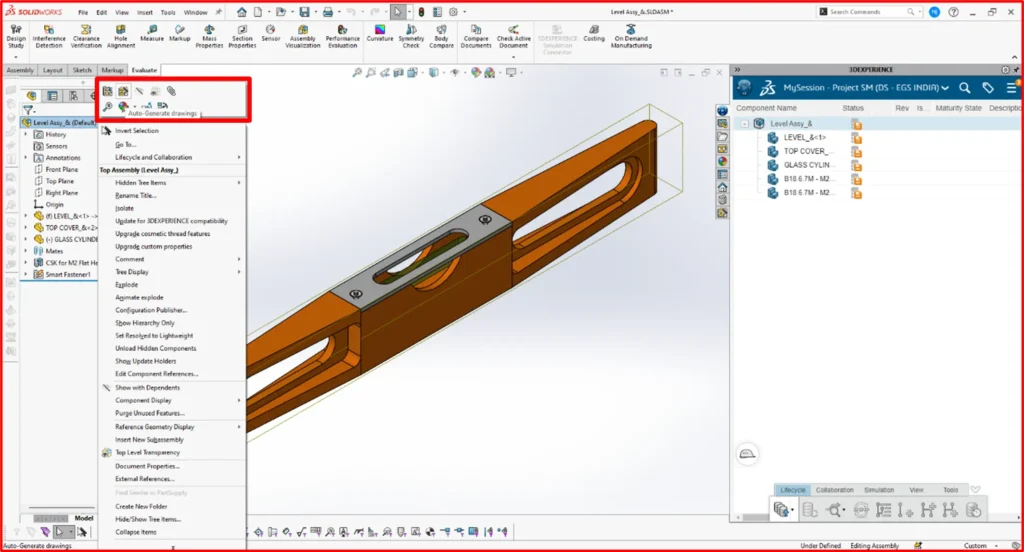Open Body Compare tool

[x=441, y=37]
